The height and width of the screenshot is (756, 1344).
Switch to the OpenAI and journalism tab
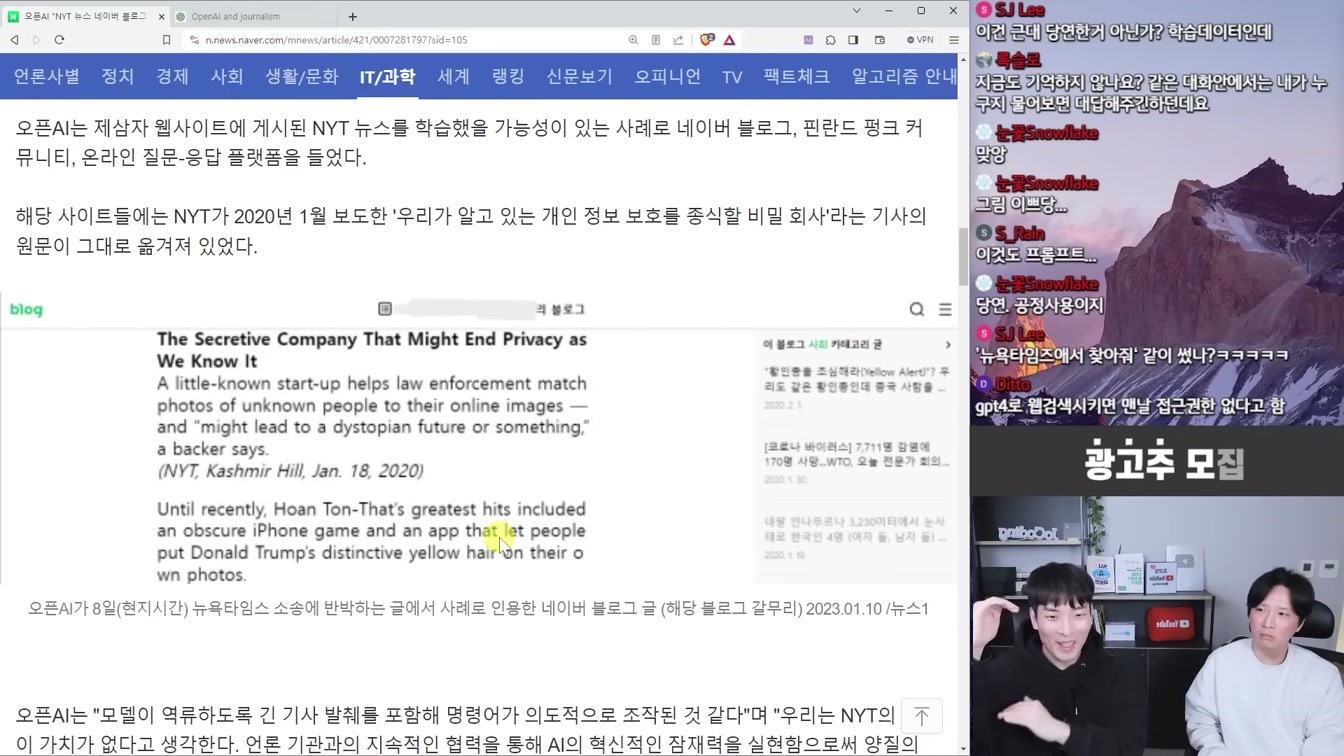250,16
